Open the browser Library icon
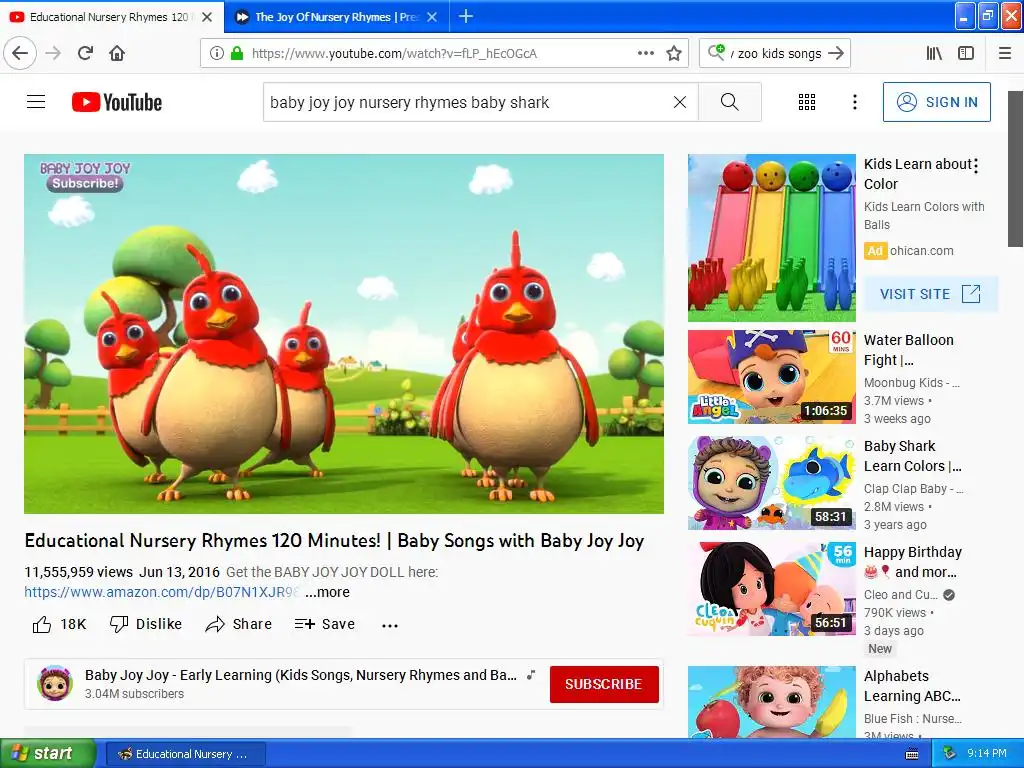This screenshot has width=1024, height=768. [934, 53]
